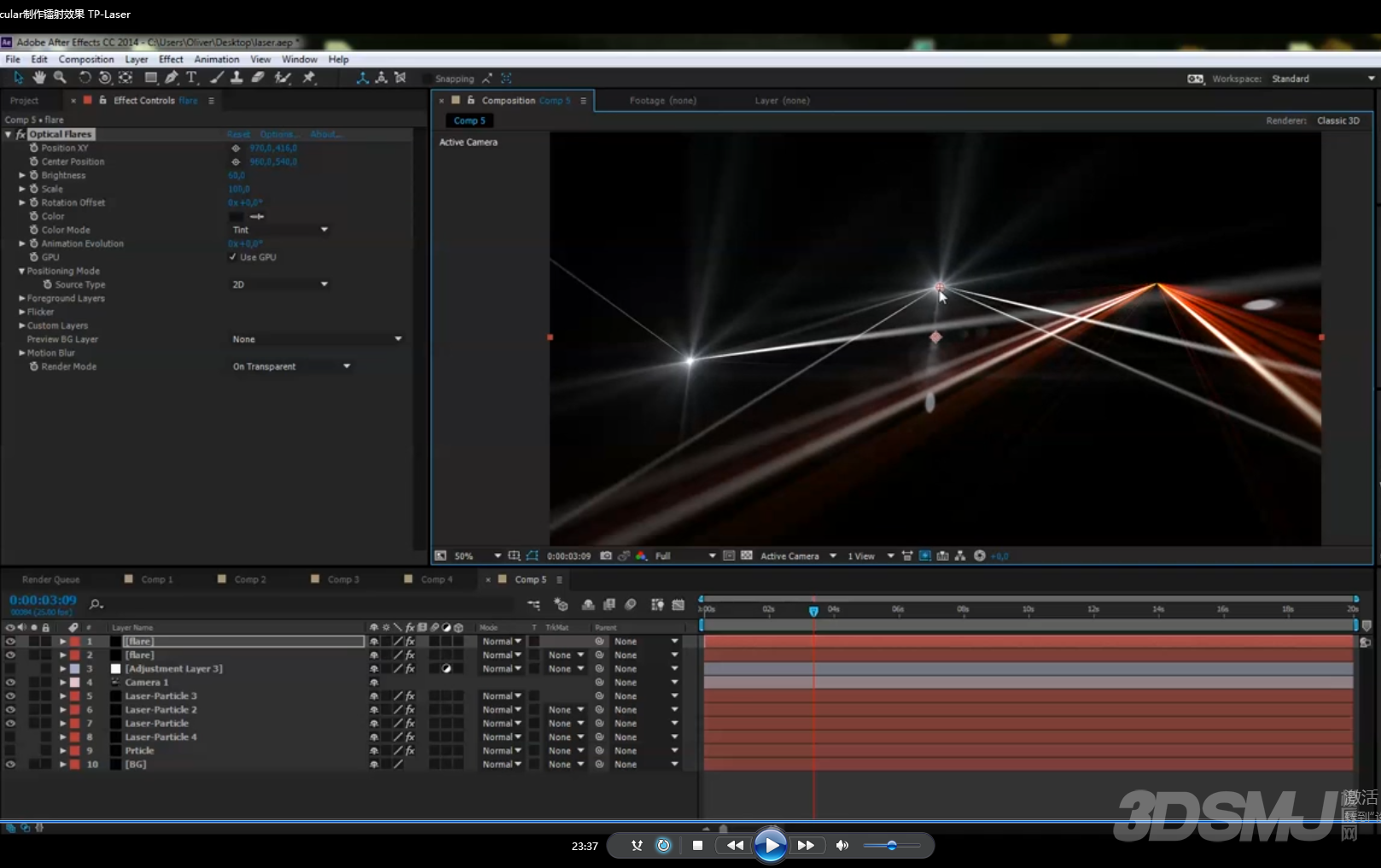Expand the Foreground Layers property group

point(22,299)
